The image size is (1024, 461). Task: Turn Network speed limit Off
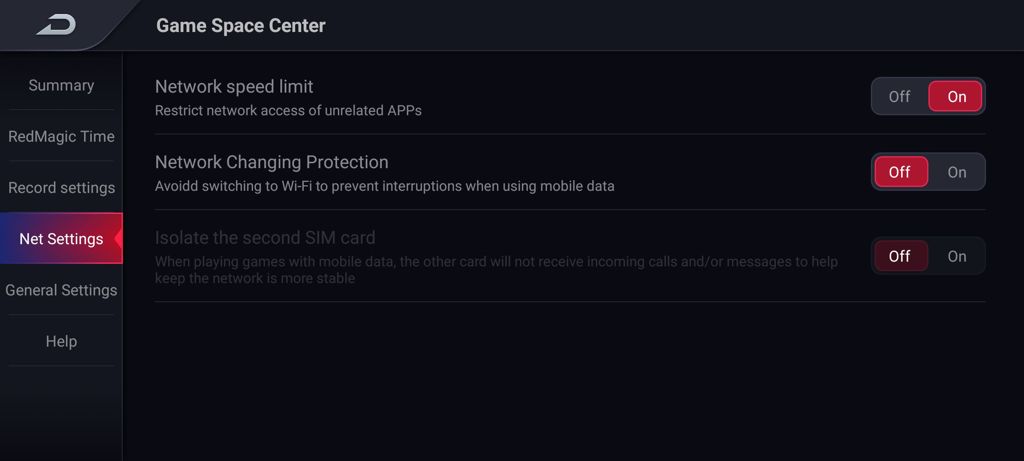tap(899, 97)
